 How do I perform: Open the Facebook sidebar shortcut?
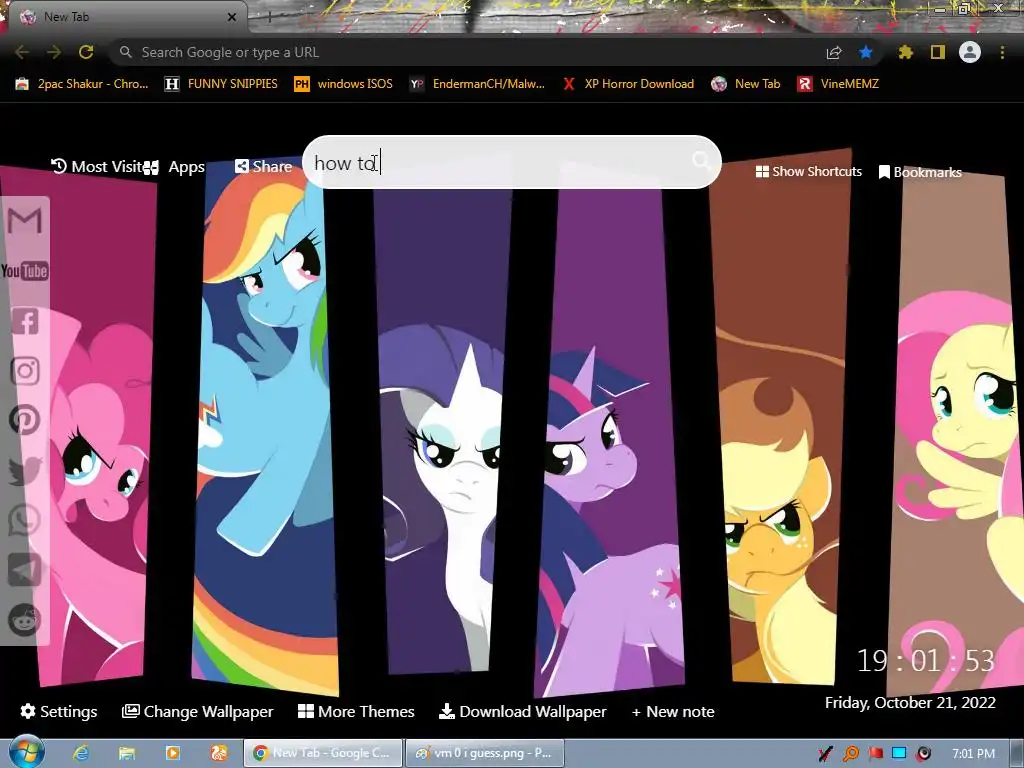point(25,321)
